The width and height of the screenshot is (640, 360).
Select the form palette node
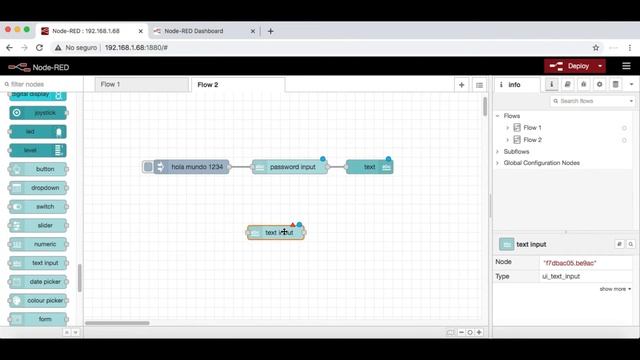[x=38, y=319]
